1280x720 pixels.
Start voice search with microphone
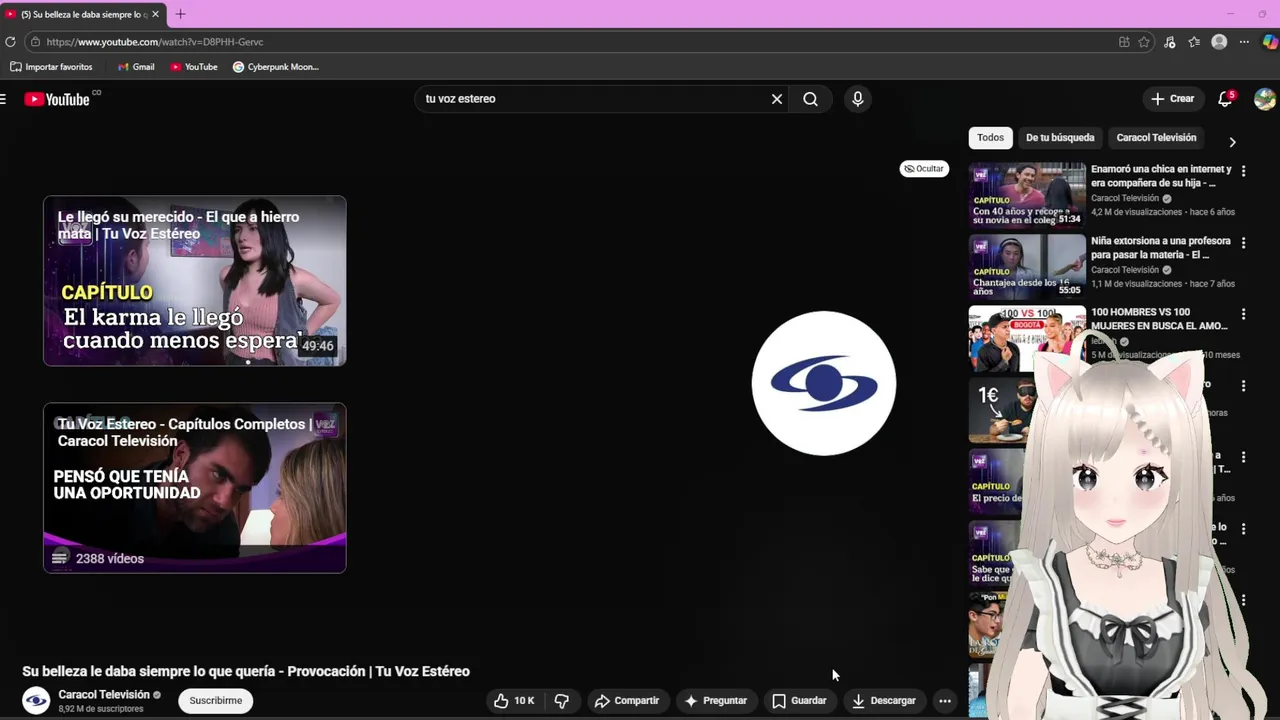tap(857, 99)
